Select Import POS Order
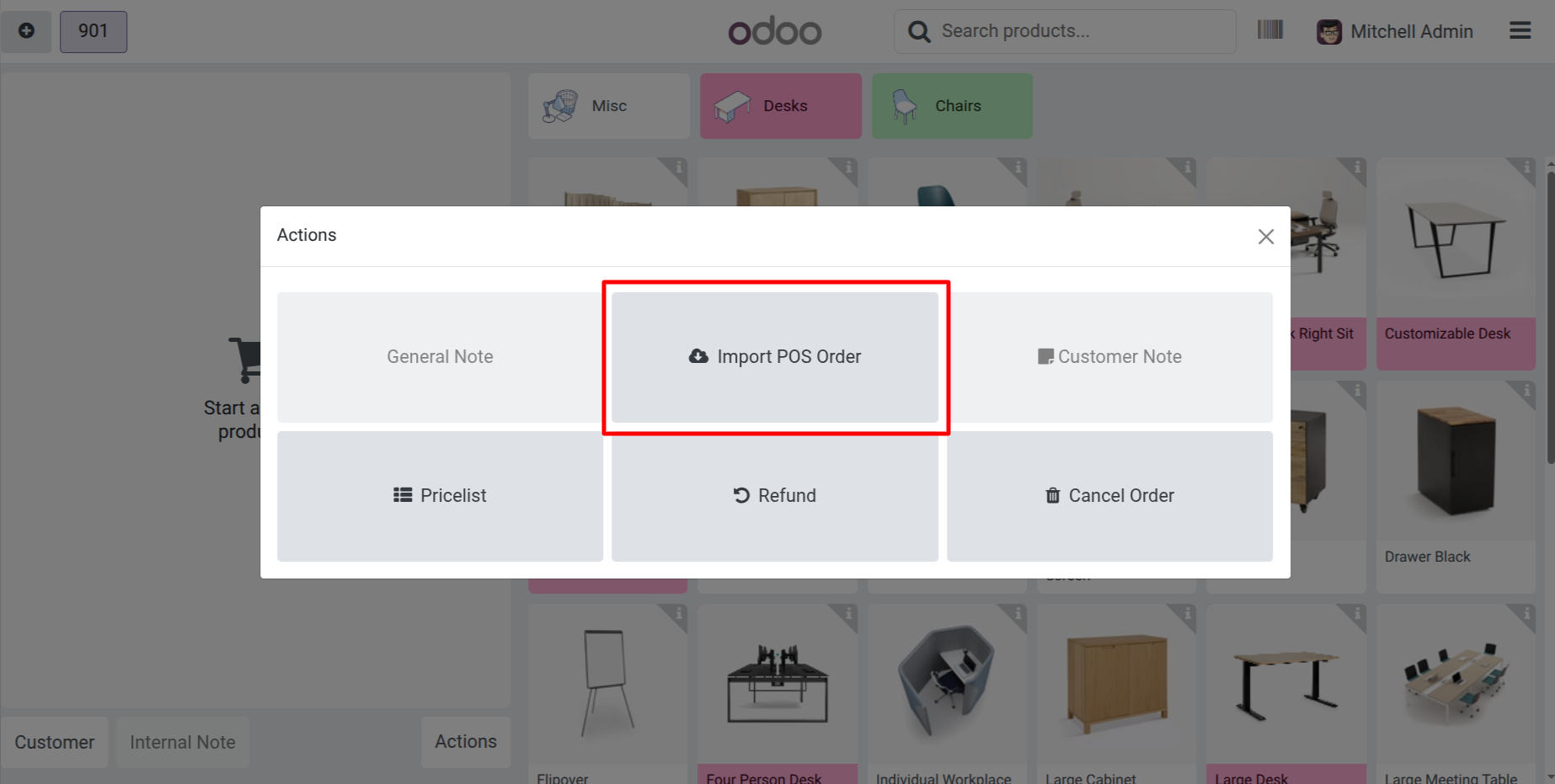Screen dimensions: 1555x784 [x=775, y=357]
